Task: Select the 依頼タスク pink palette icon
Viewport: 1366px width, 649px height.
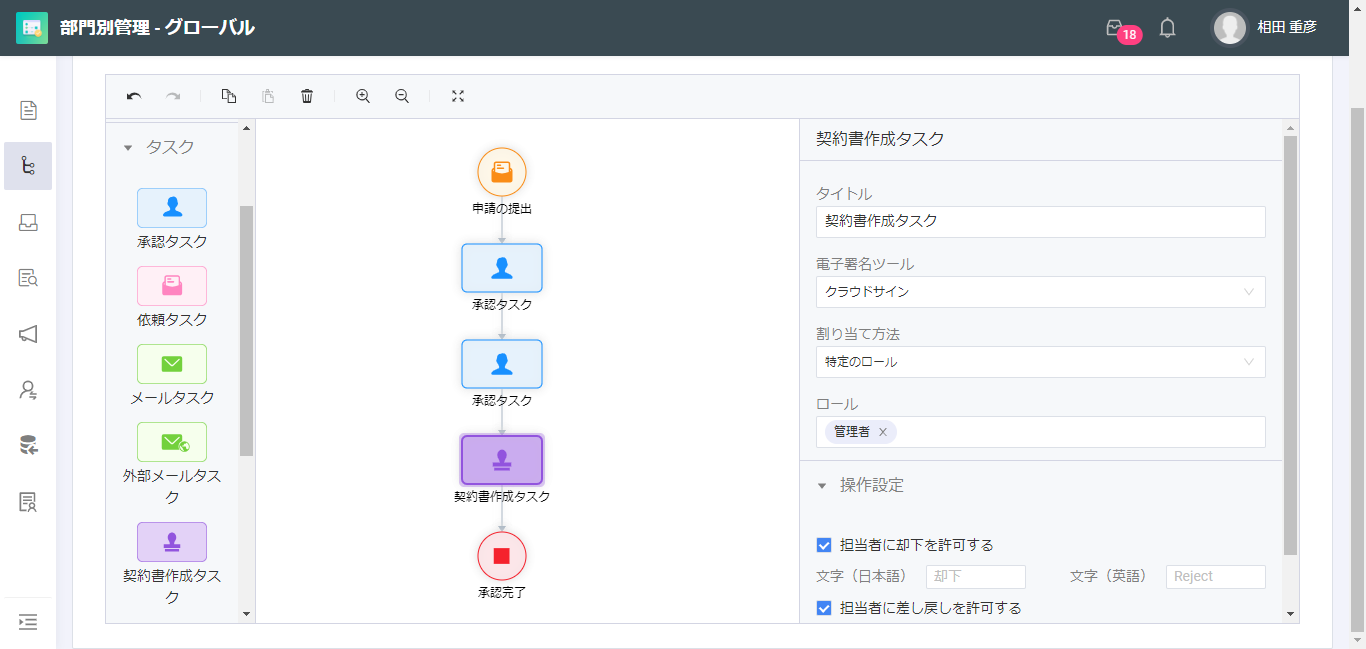Action: click(172, 286)
